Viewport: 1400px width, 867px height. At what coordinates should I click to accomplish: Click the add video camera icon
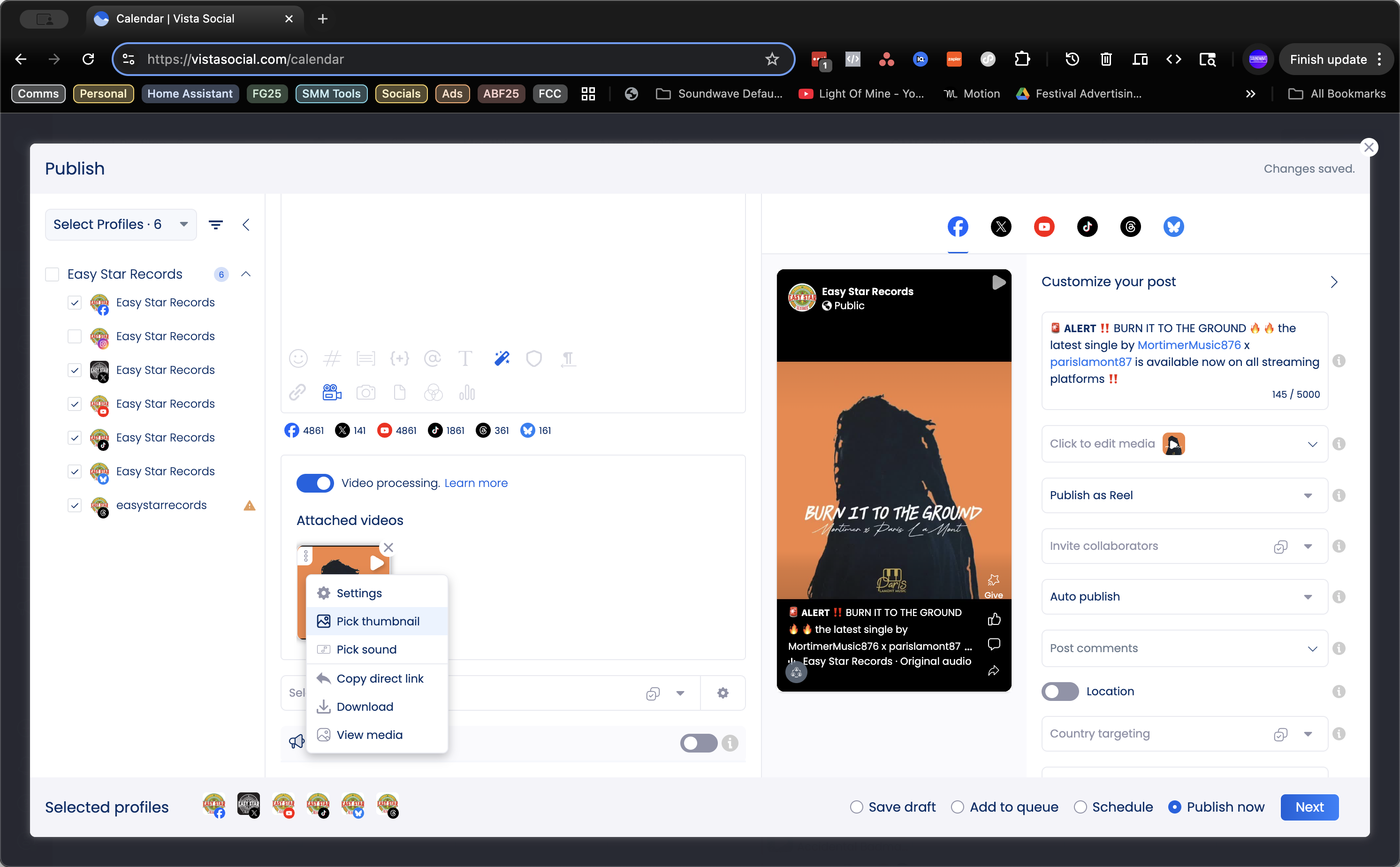coord(332,393)
